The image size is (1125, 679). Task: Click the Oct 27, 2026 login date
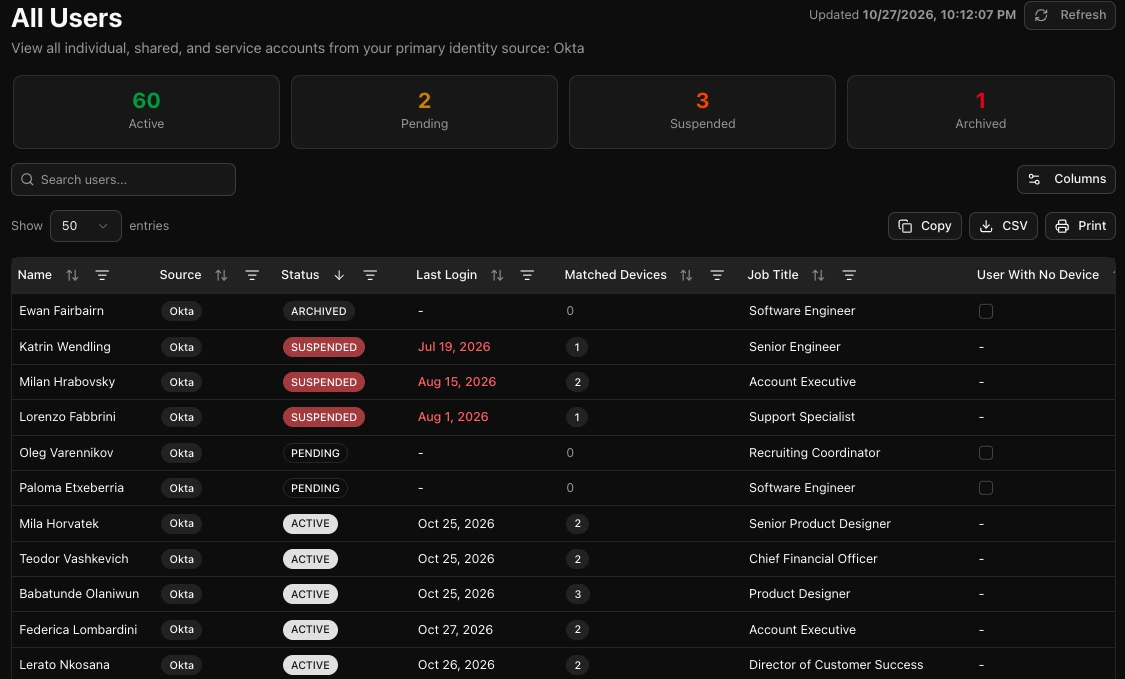(x=455, y=629)
